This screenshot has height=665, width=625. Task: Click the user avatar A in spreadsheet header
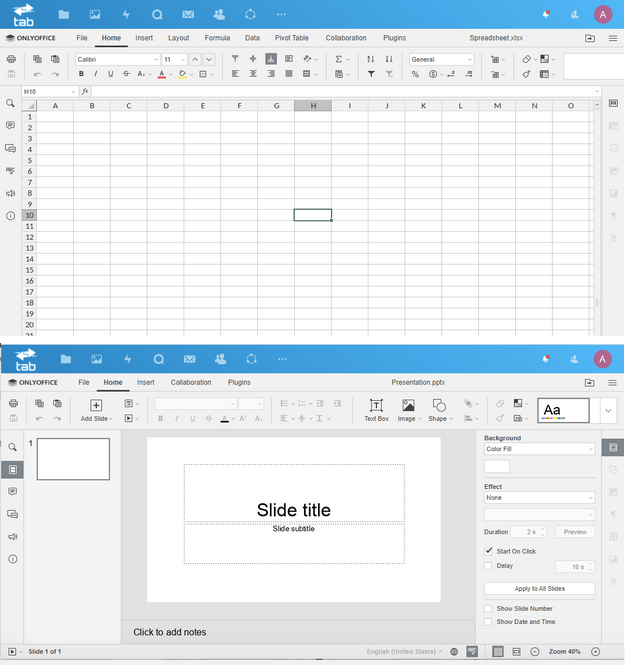pos(603,15)
